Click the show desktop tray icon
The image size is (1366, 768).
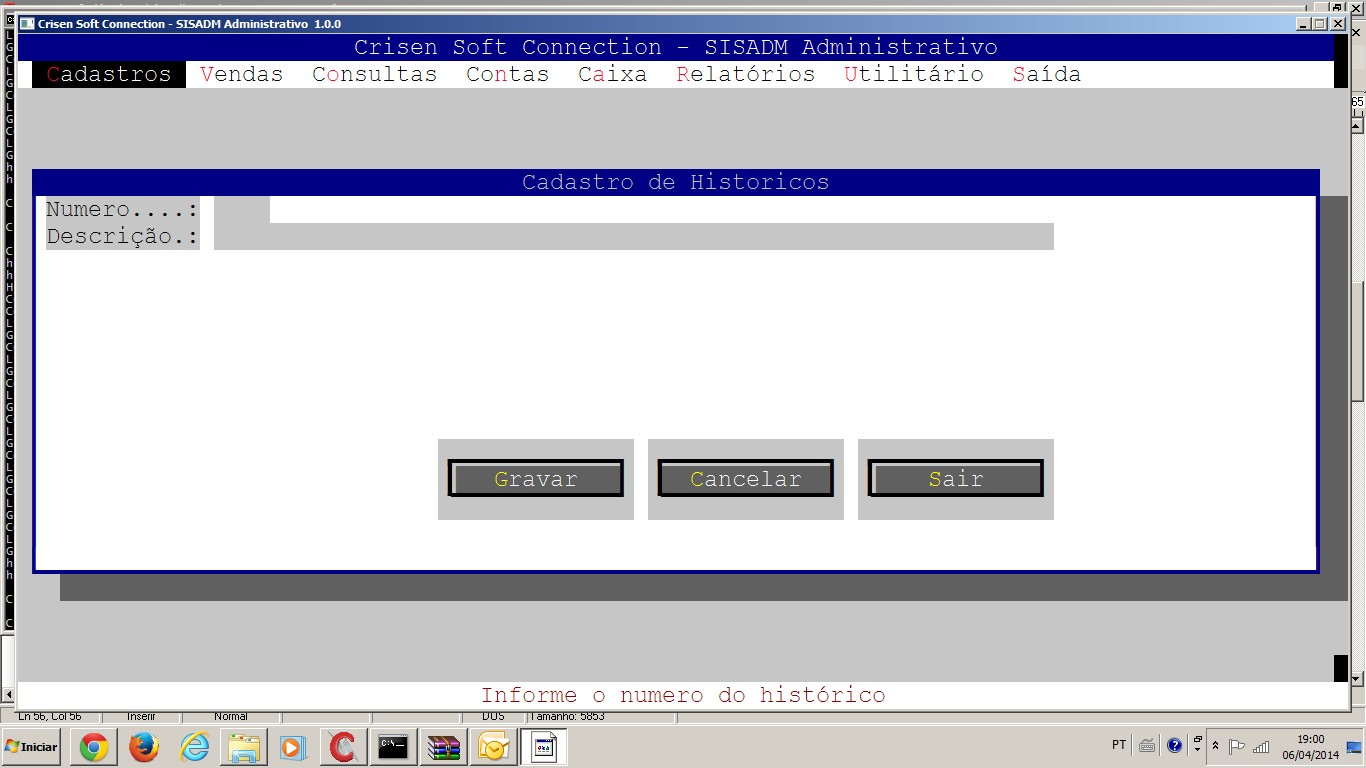(x=1354, y=746)
